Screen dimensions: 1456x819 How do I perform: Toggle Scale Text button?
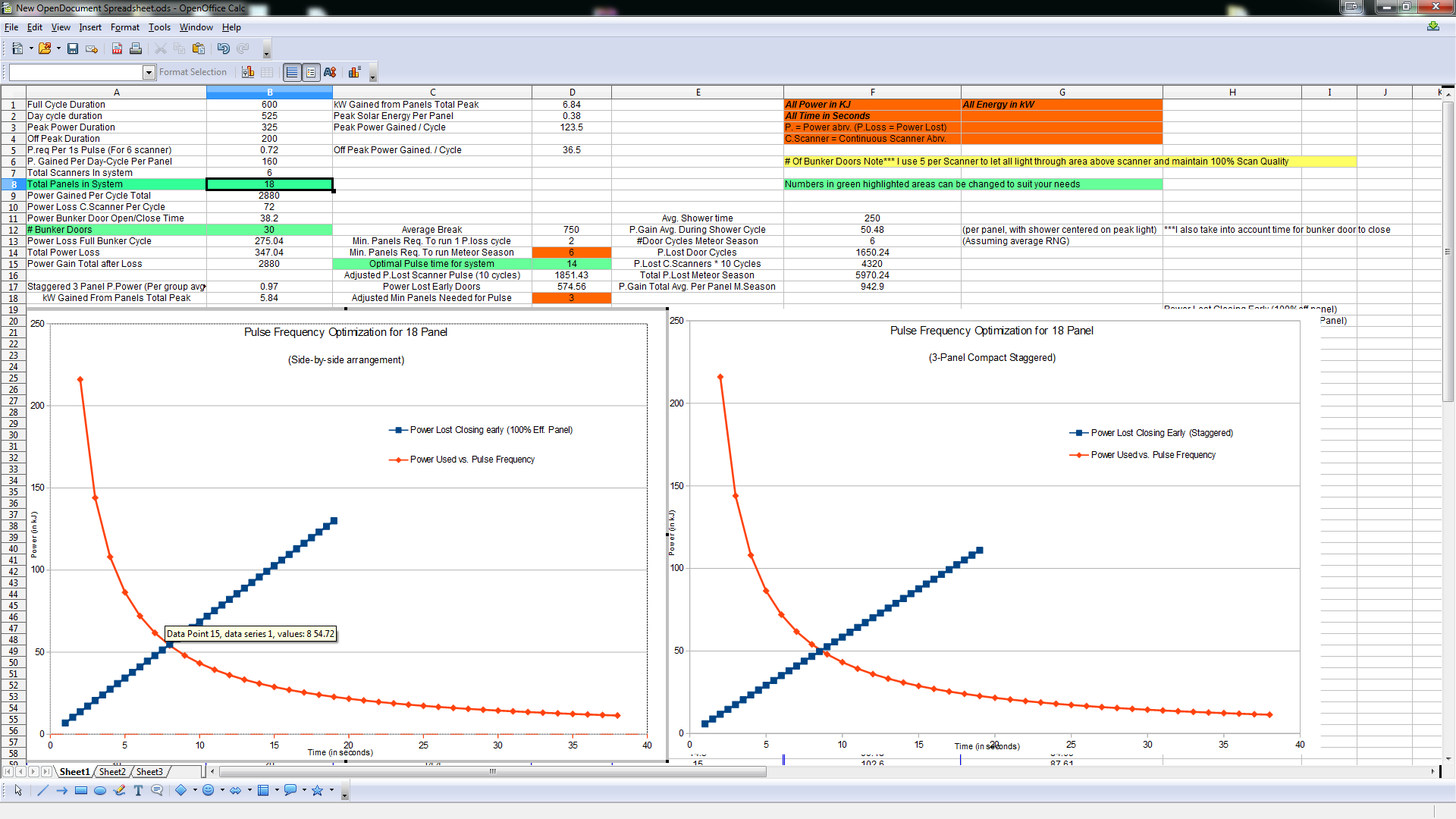click(330, 72)
